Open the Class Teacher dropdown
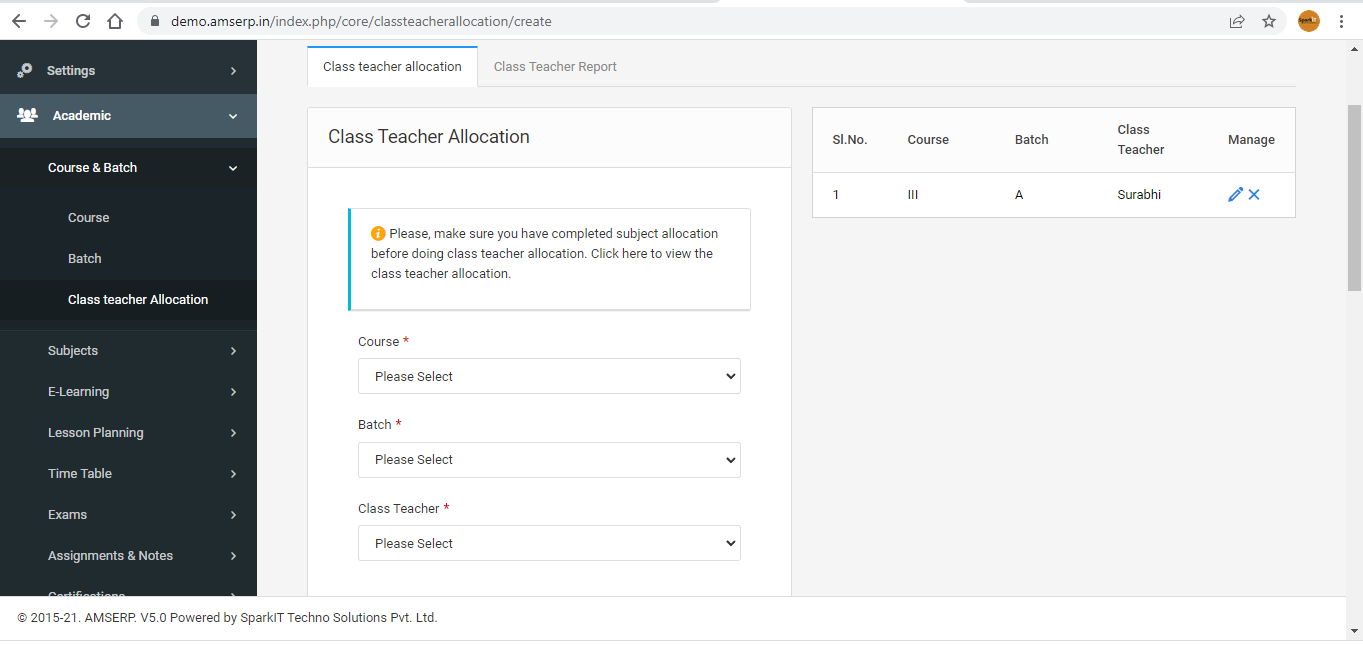Screen dimensions: 1363x645 pyautogui.click(x=549, y=543)
